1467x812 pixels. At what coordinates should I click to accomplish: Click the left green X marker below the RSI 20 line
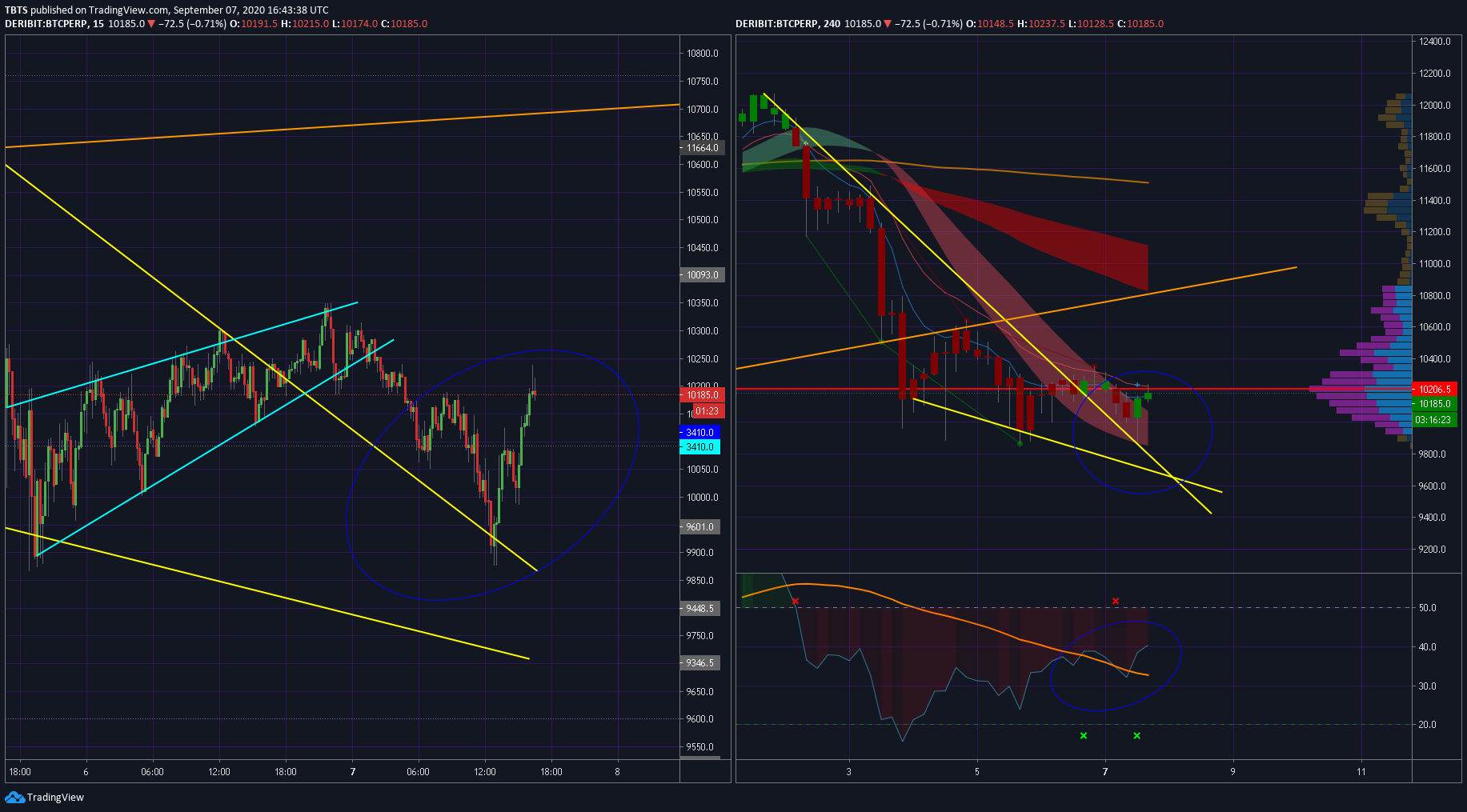pos(1084,735)
